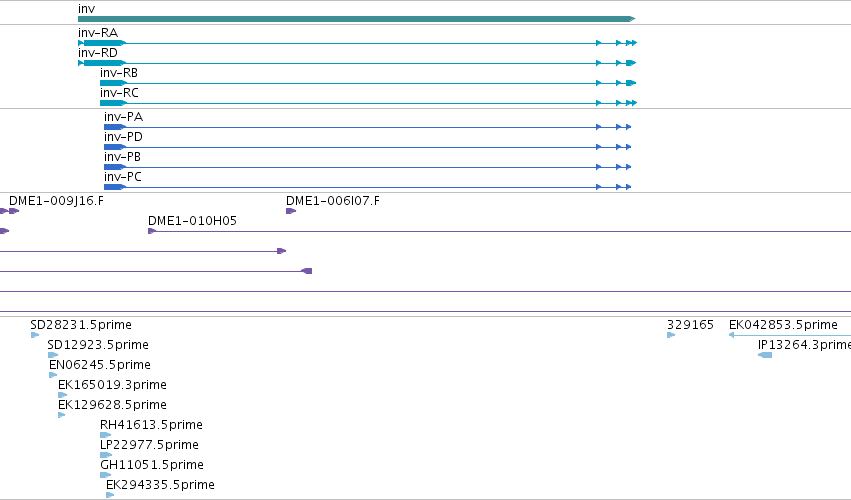This screenshot has width=851, height=500.
Task: Select the EK165019.3prime EST label
Action: pos(112,385)
